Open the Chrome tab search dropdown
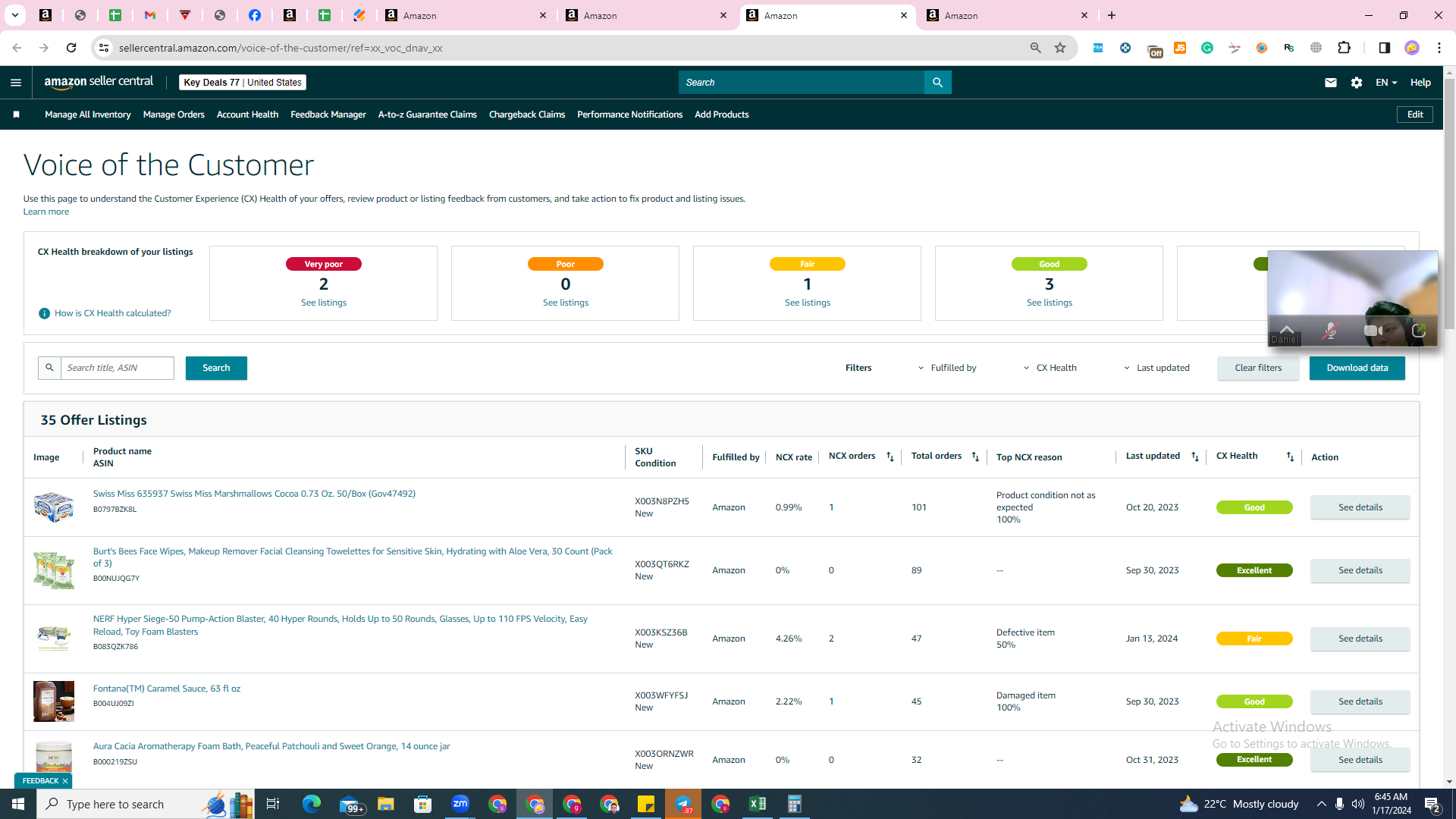 (x=14, y=15)
